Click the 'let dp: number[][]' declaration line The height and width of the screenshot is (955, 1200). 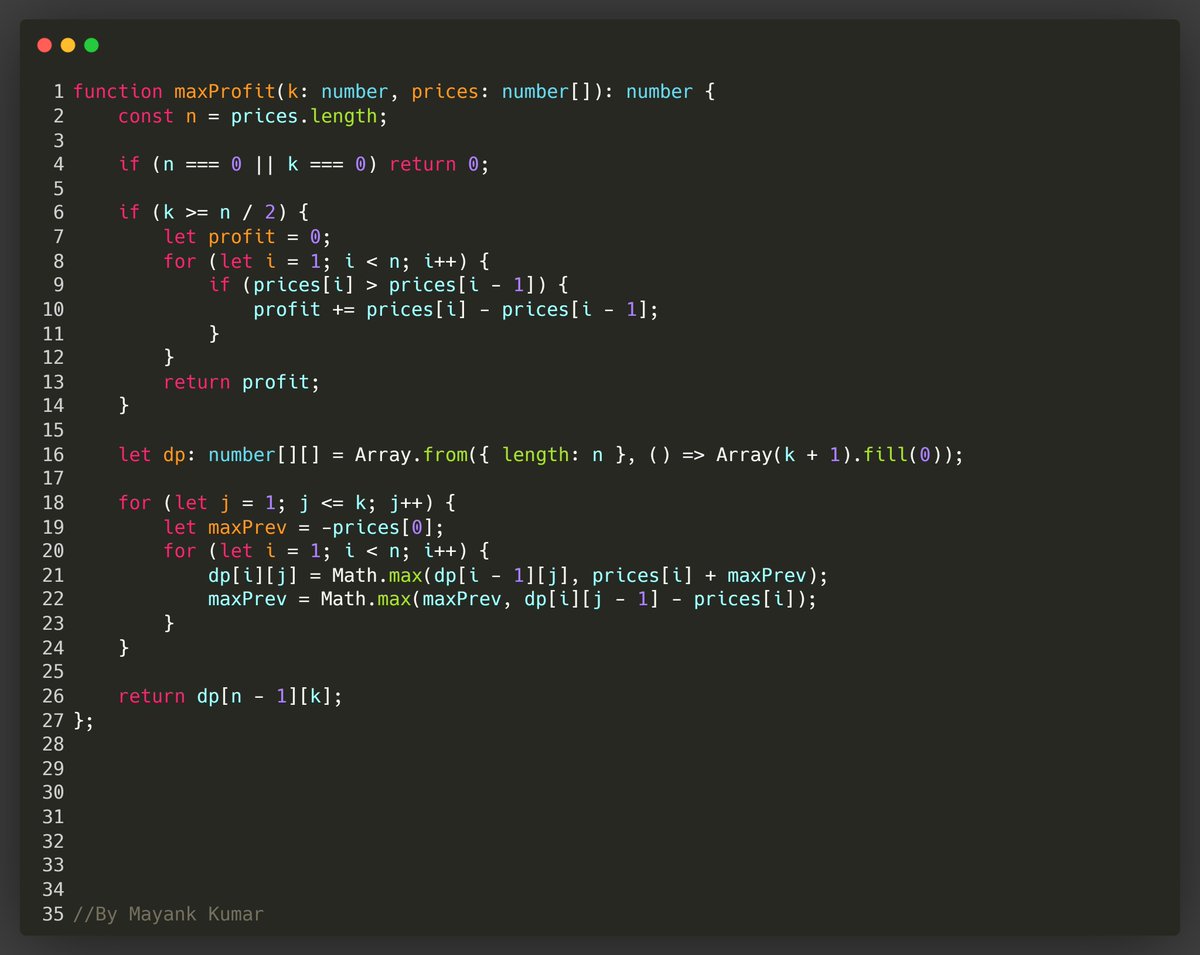pos(541,455)
